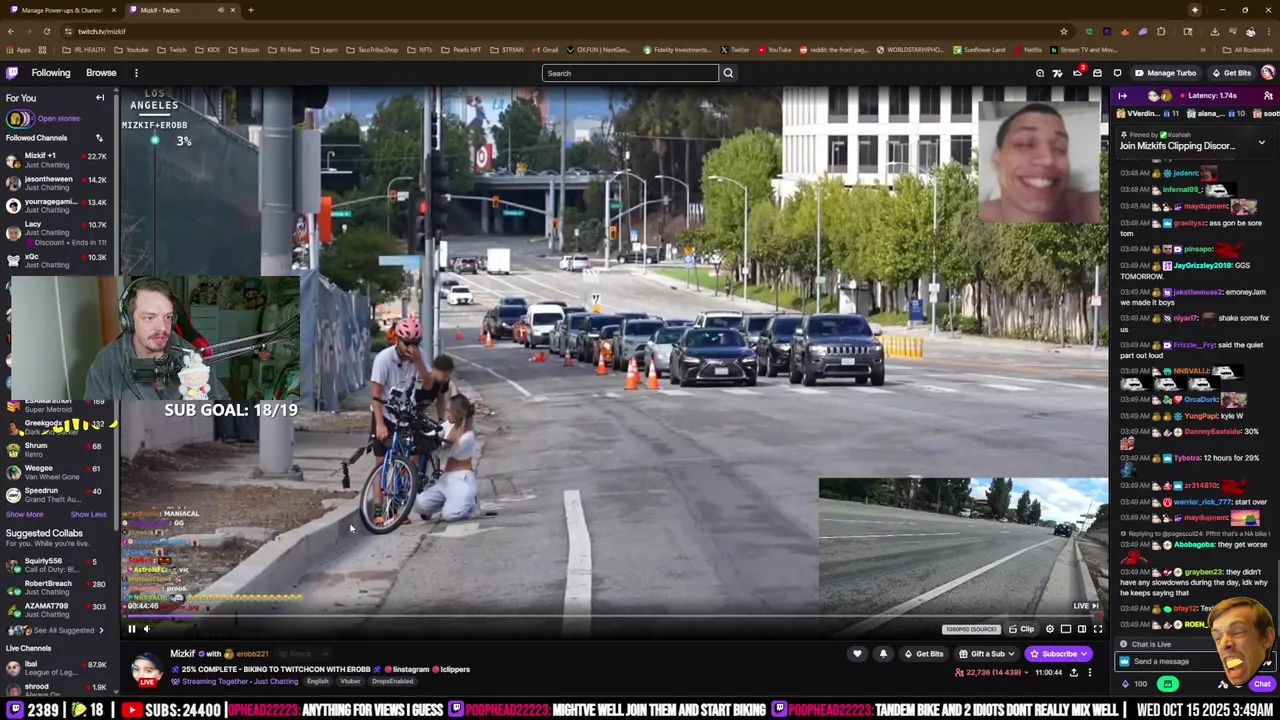Open the chat community users icon

point(1268,96)
